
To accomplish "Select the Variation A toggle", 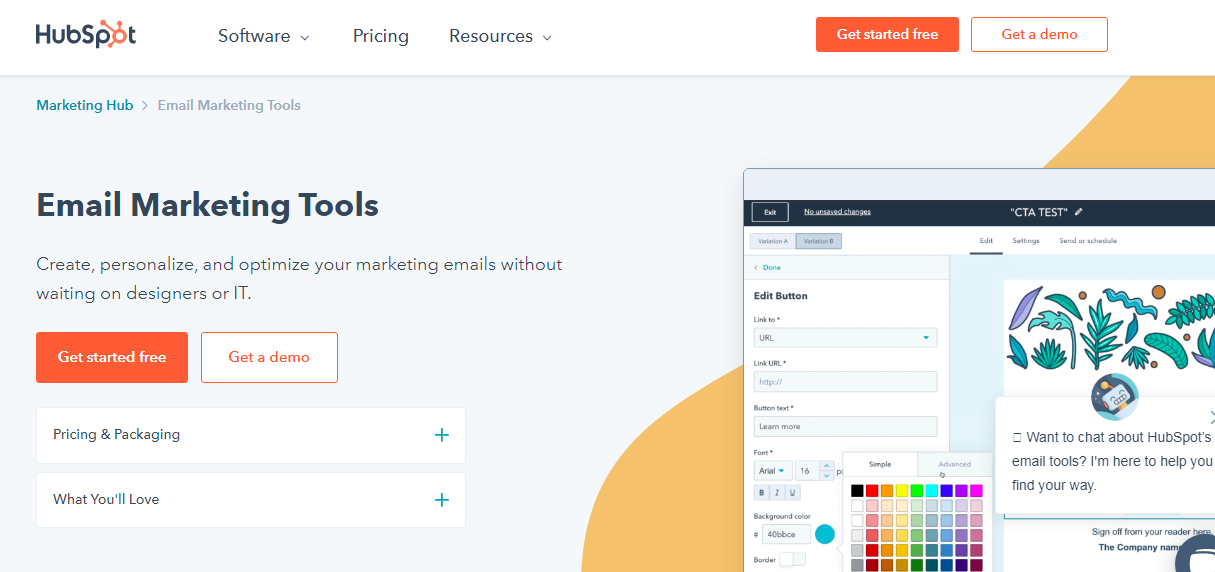I will click(x=772, y=241).
